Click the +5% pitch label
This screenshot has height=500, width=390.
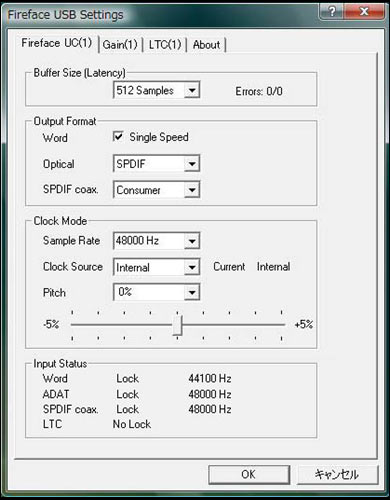pyautogui.click(x=304, y=324)
